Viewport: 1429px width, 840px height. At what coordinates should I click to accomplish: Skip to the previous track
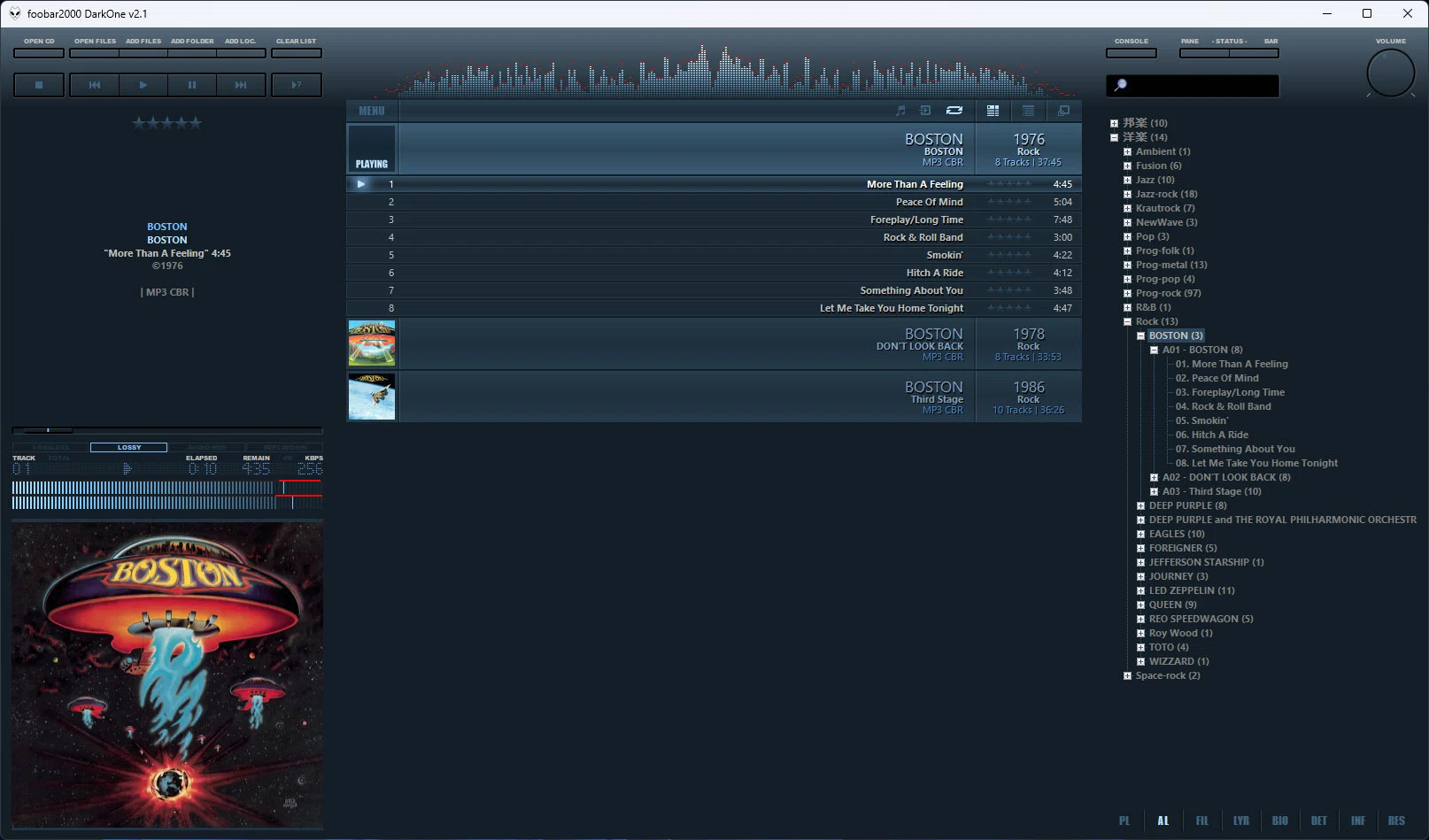[95, 85]
